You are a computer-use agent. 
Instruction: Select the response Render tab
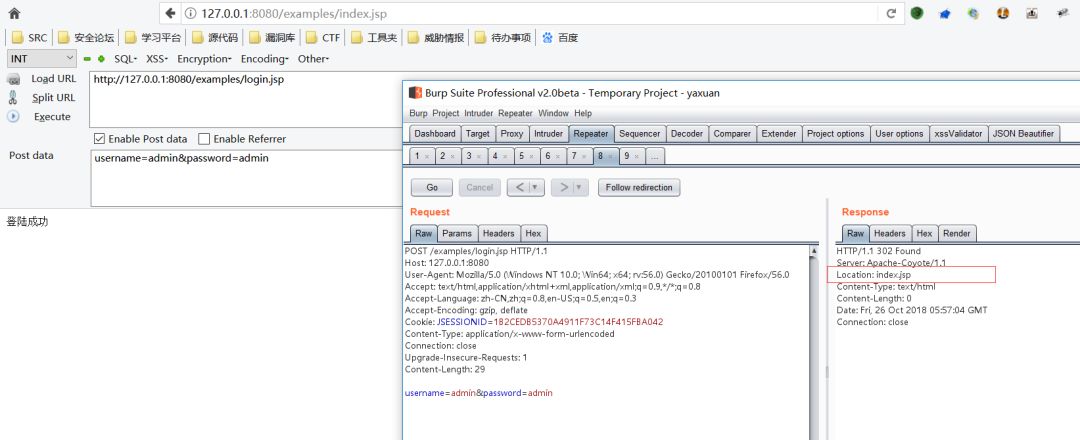(x=957, y=233)
